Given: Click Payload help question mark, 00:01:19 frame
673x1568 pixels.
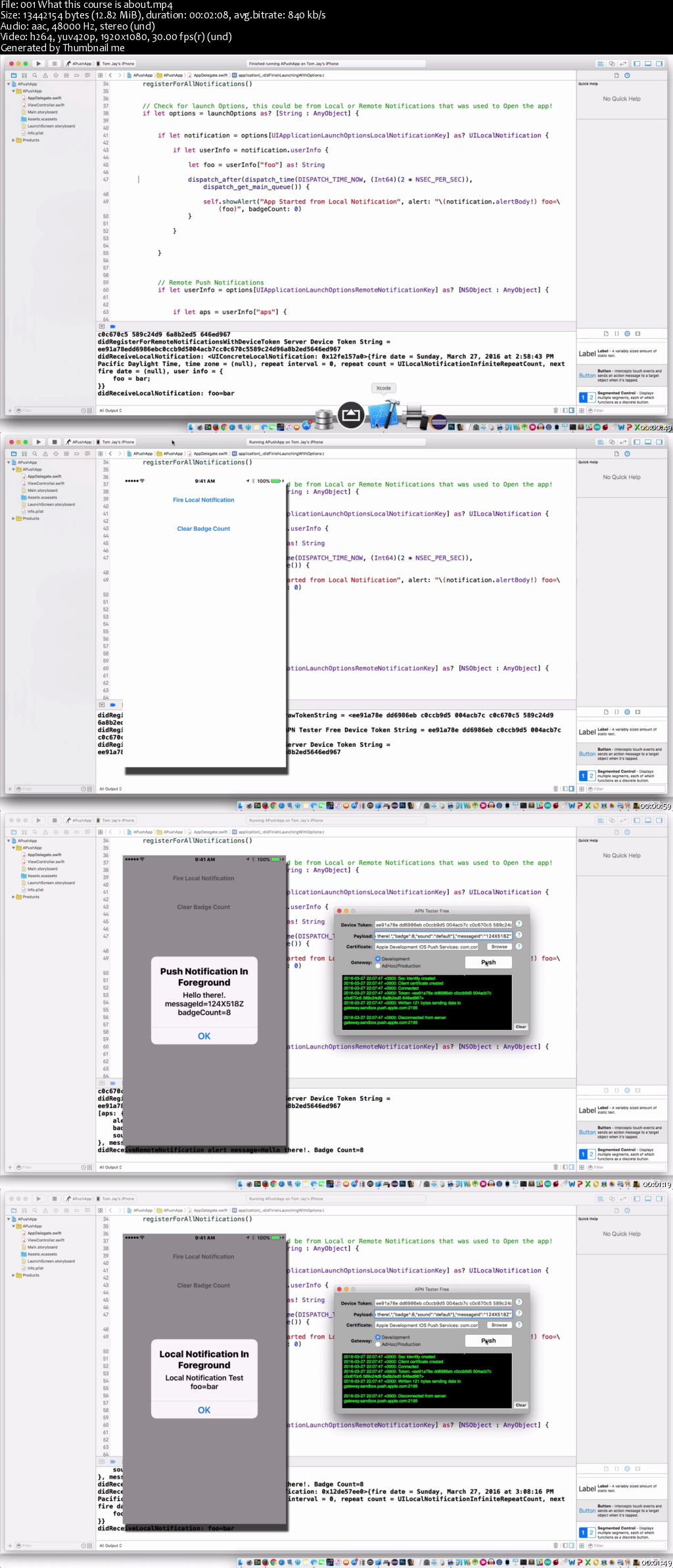Looking at the screenshot, I should pos(519,935).
